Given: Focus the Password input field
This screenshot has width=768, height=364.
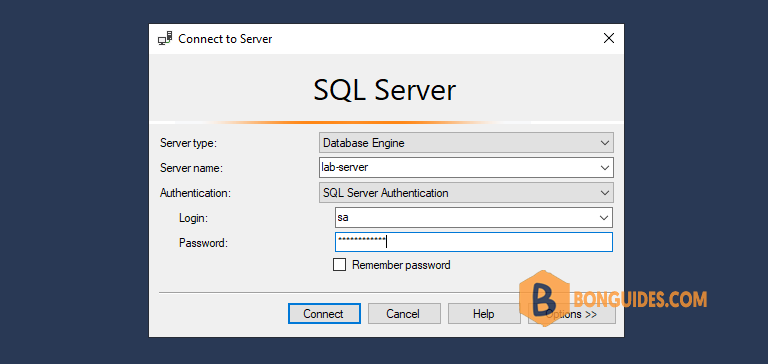Looking at the screenshot, I should (474, 242).
